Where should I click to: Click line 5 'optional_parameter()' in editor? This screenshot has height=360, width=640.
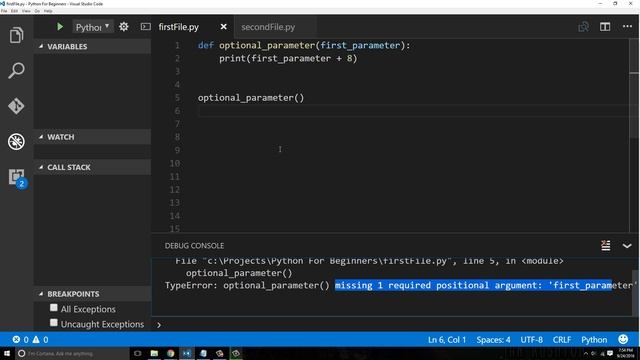251,98
